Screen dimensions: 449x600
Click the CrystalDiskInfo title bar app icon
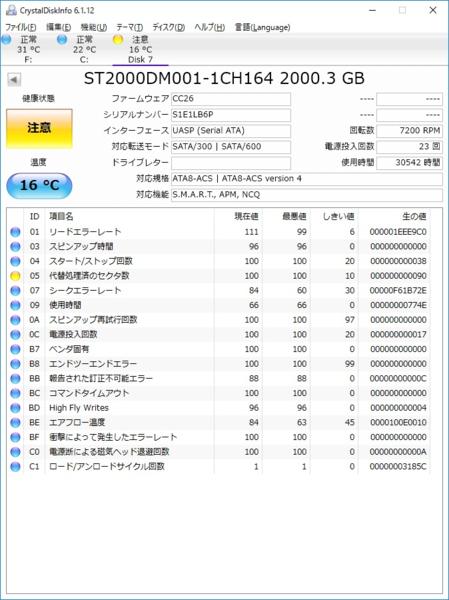11,10
